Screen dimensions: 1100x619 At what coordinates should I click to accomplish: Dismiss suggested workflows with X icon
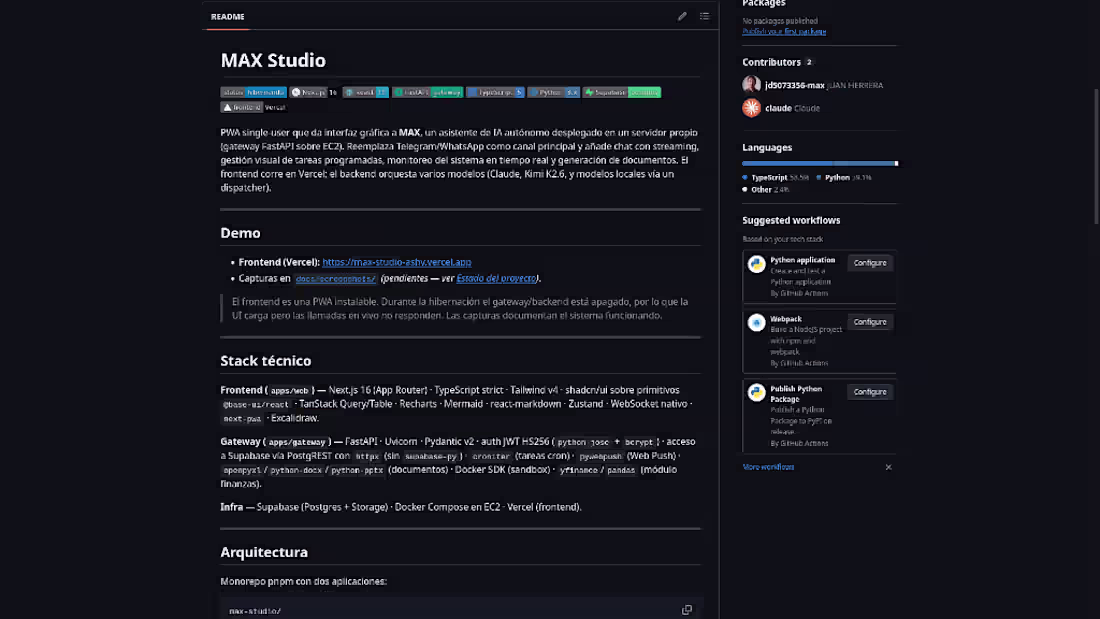(x=888, y=467)
